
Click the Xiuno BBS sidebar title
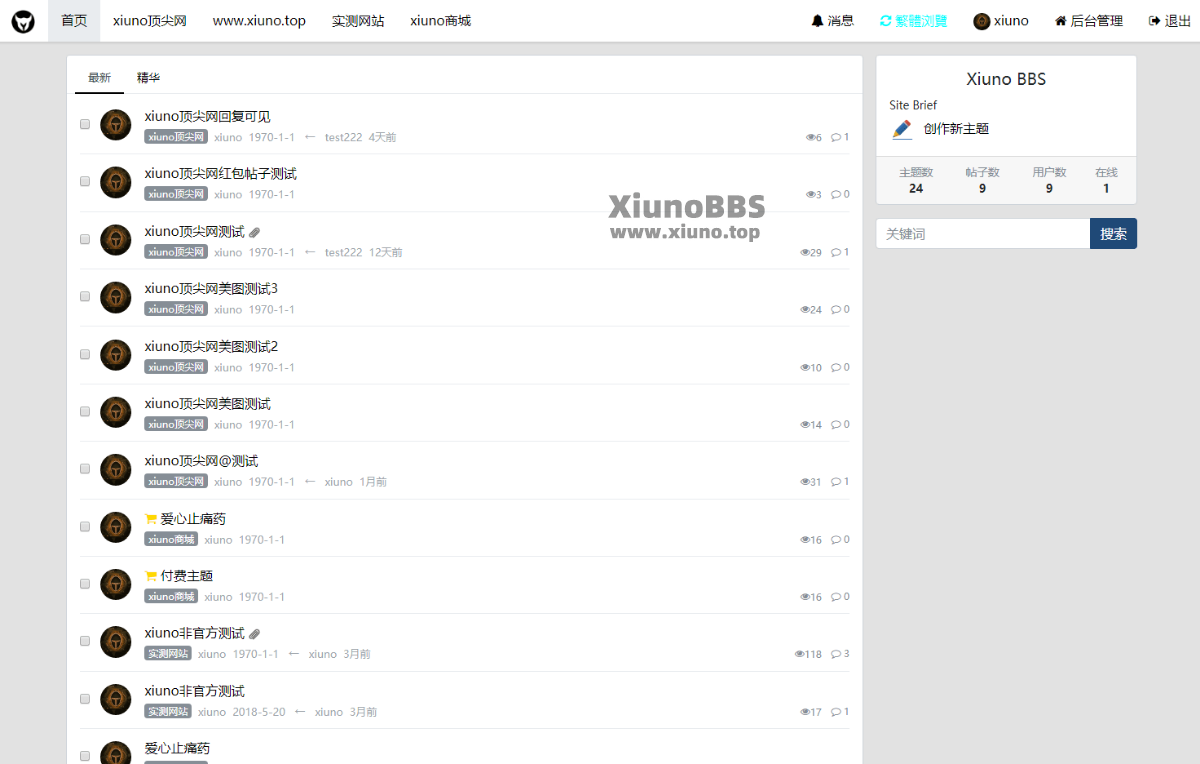click(1006, 80)
